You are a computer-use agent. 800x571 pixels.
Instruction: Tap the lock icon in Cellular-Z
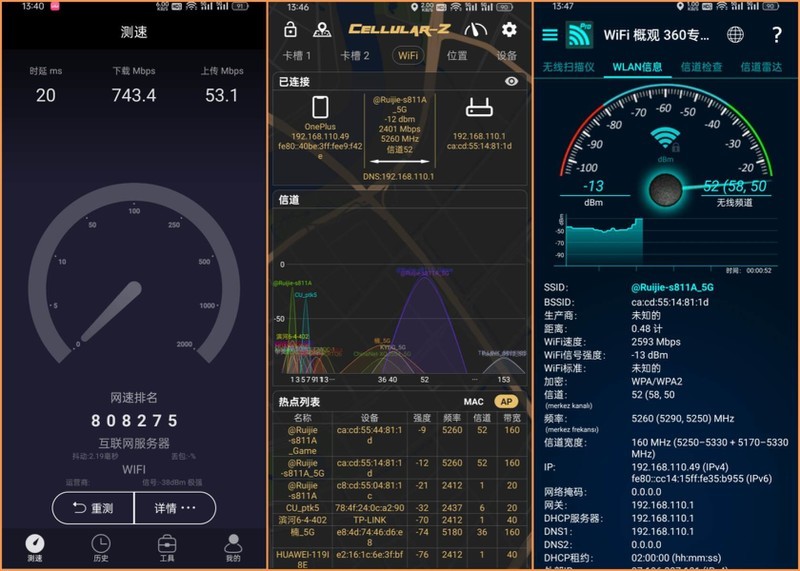pyautogui.click(x=290, y=30)
